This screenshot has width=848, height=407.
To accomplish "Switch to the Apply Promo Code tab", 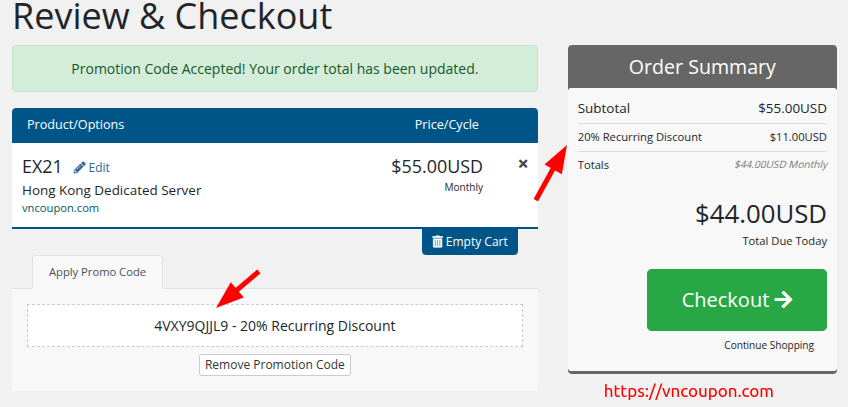I will coord(98,272).
